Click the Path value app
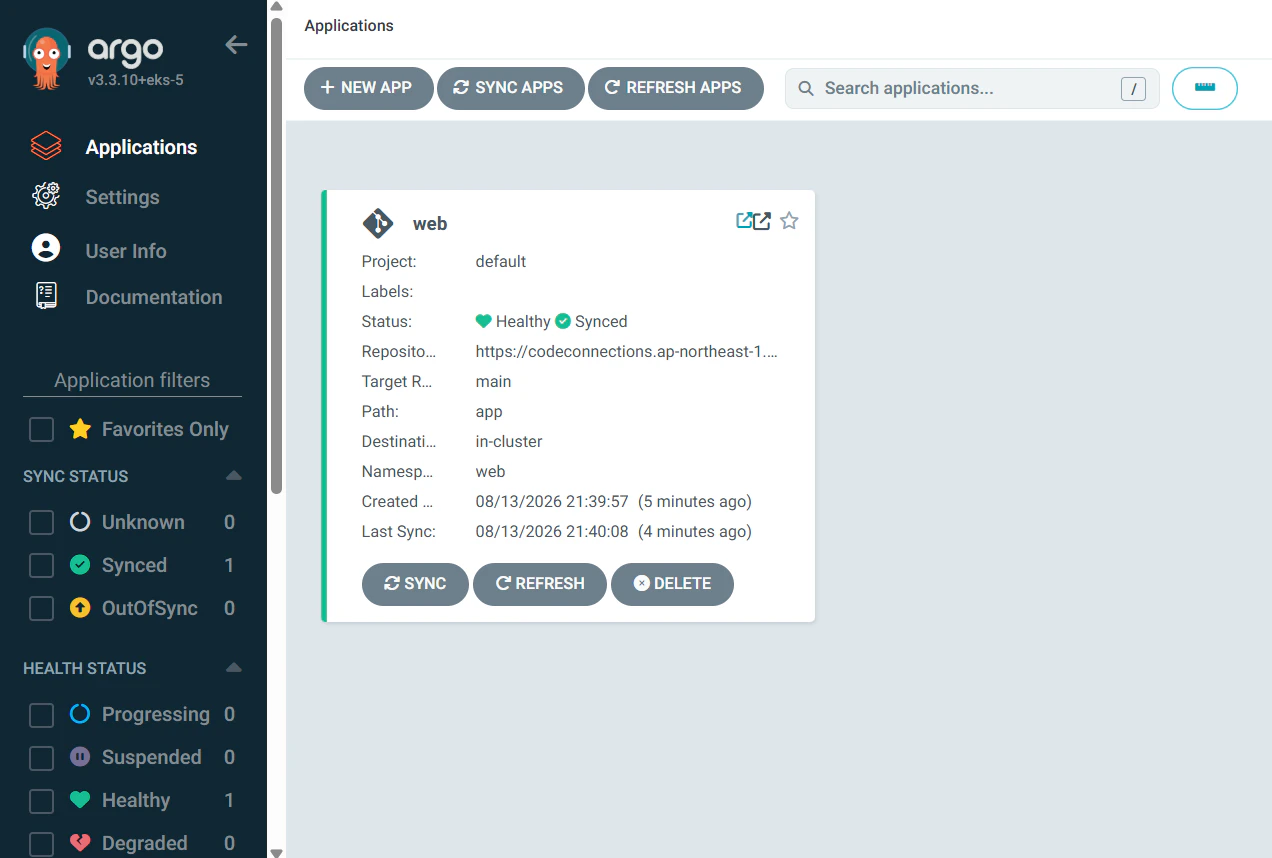 point(489,412)
